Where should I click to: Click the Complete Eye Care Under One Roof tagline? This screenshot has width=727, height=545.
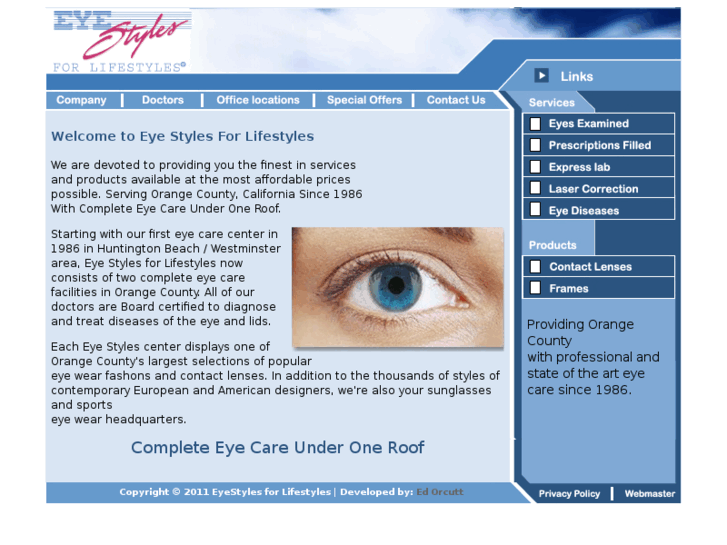[277, 448]
